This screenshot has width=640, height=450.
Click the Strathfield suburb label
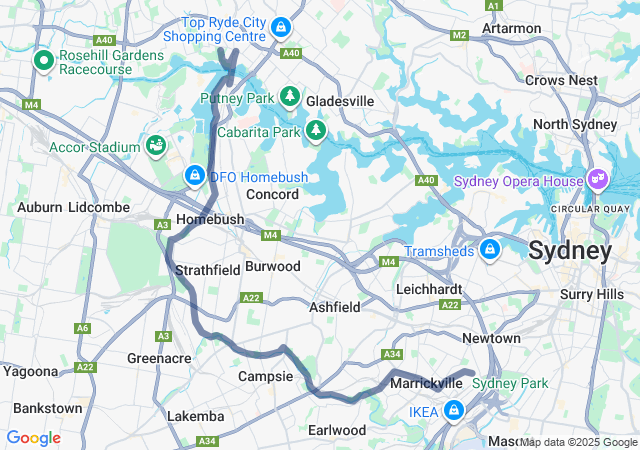[x=207, y=270]
